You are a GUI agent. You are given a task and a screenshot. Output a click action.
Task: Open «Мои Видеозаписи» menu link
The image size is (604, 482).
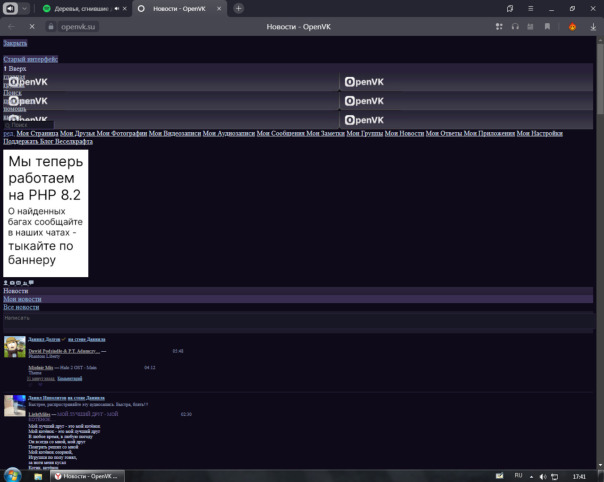tap(175, 133)
